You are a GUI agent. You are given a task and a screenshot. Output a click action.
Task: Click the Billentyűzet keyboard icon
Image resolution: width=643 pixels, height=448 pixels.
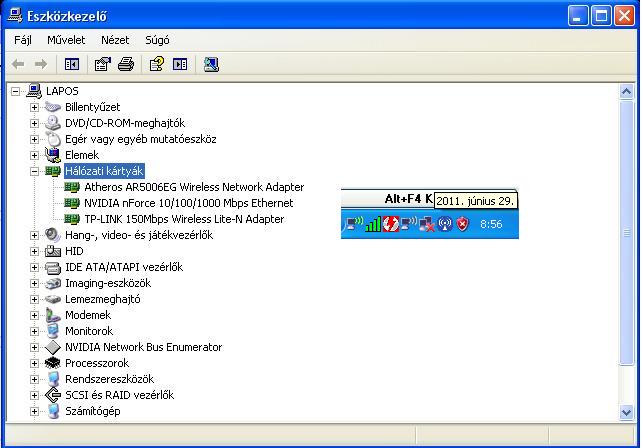tap(52, 107)
